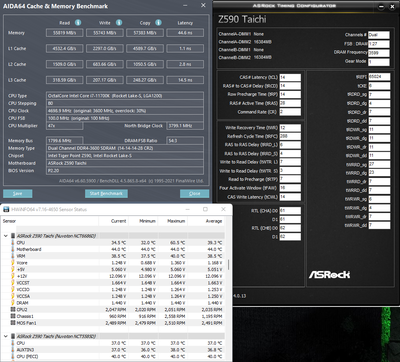Collapse the ASRock Z590 Taichi NCT6686D group
400x362 pixels.
[x=6, y=236]
